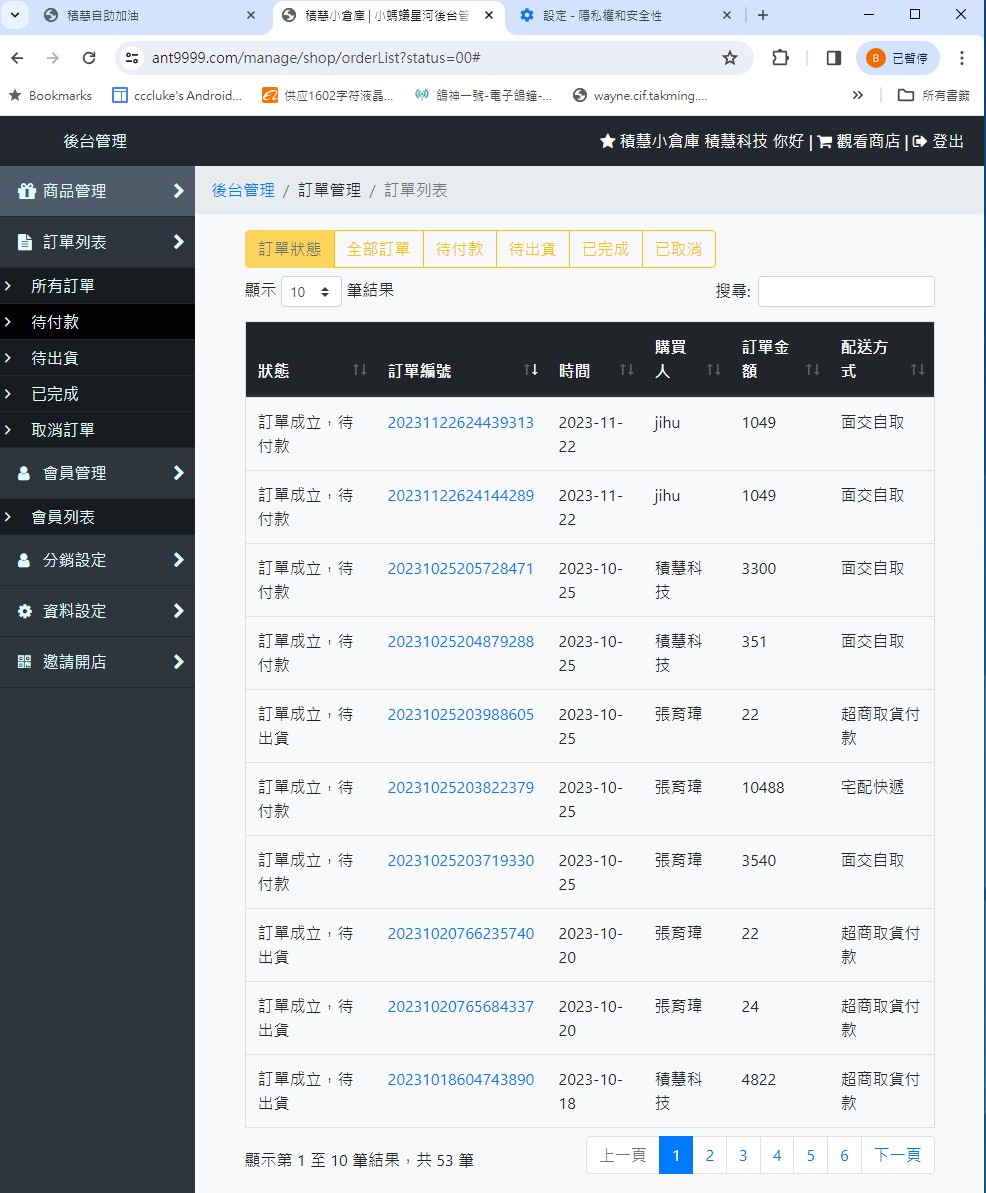Screen dimensions: 986x1193
Task: Expand the 會員管理 sidebar menu
Action: 97,473
